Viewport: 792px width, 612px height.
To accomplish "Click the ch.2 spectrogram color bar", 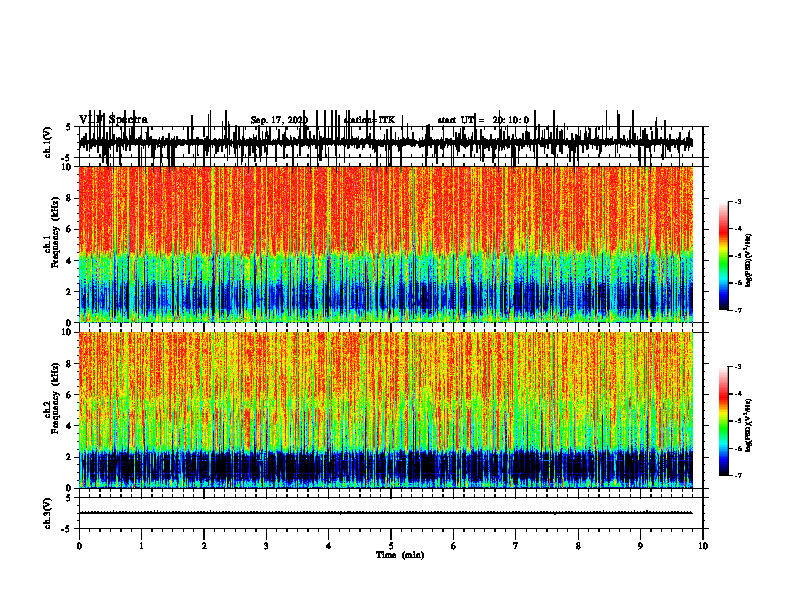I will (x=724, y=421).
